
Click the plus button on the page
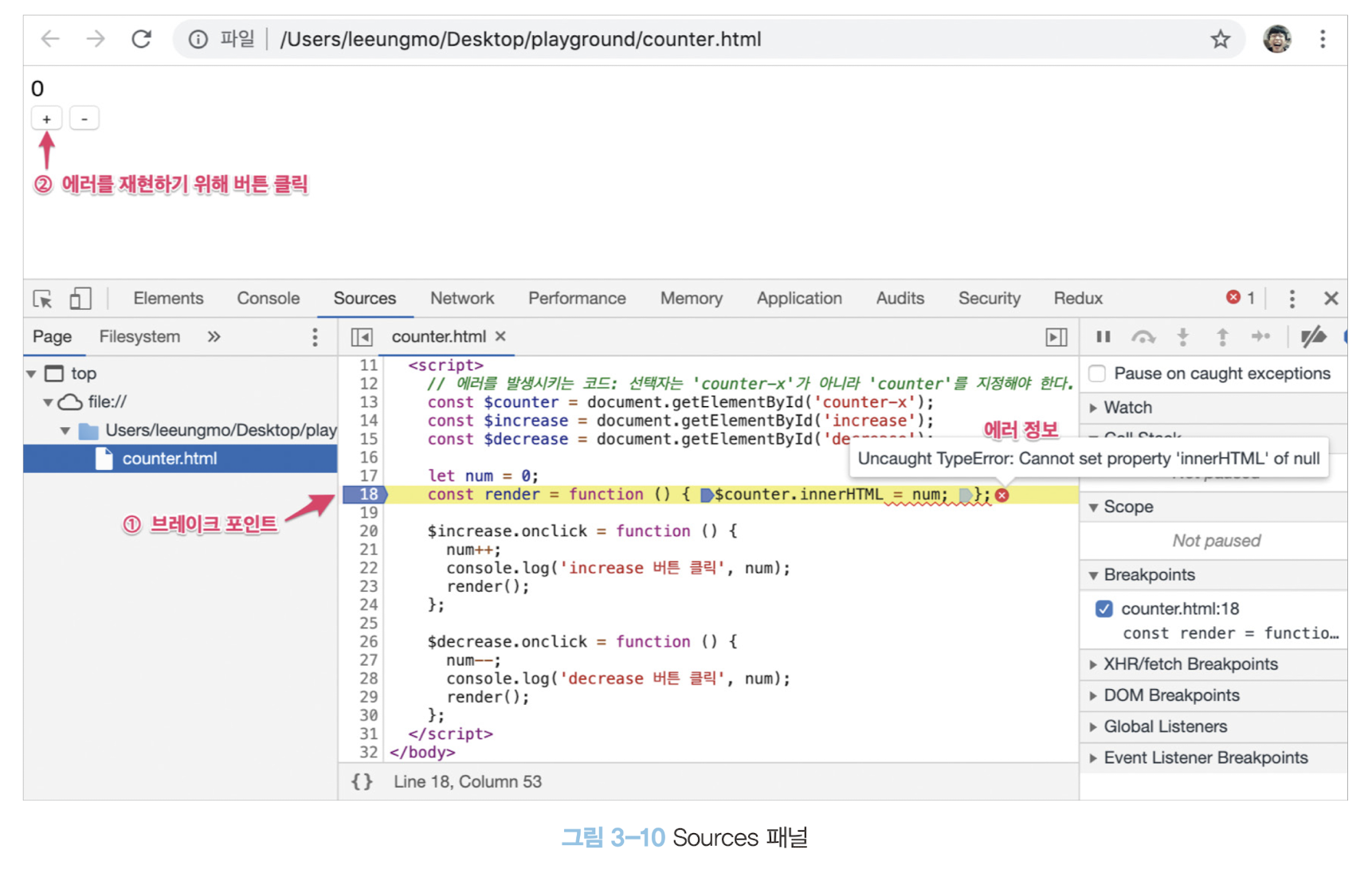point(47,119)
